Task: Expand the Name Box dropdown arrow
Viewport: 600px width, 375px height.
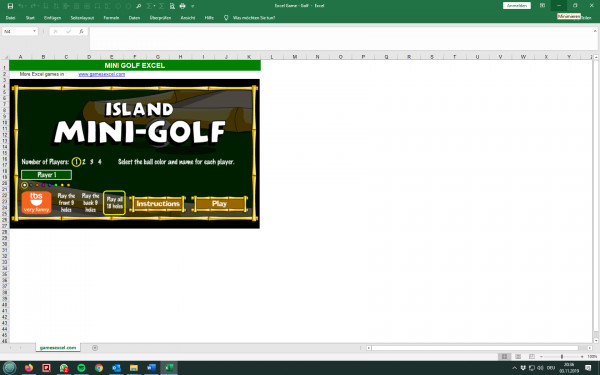Action: pyautogui.click(x=34, y=31)
